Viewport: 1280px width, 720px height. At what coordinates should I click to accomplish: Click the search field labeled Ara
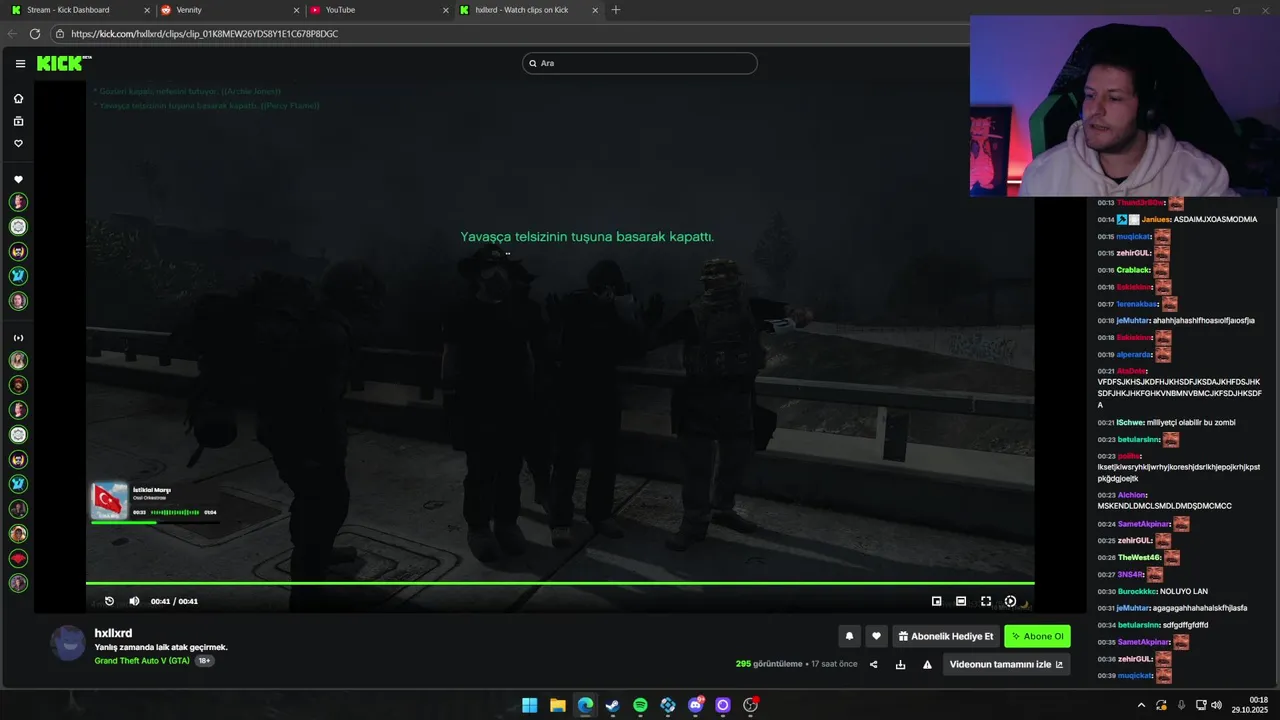640,63
